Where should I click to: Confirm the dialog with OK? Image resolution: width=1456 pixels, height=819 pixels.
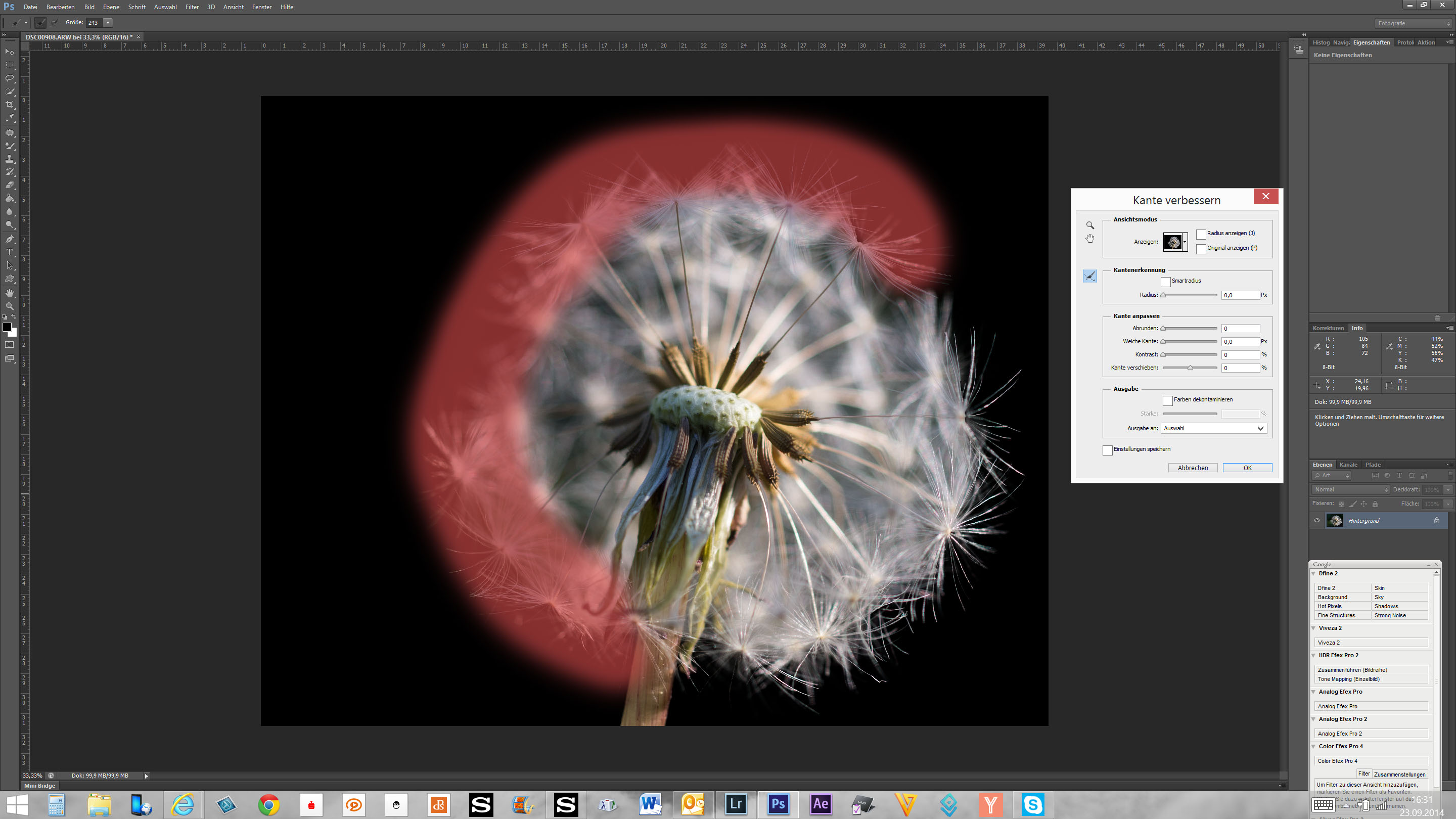(1247, 468)
